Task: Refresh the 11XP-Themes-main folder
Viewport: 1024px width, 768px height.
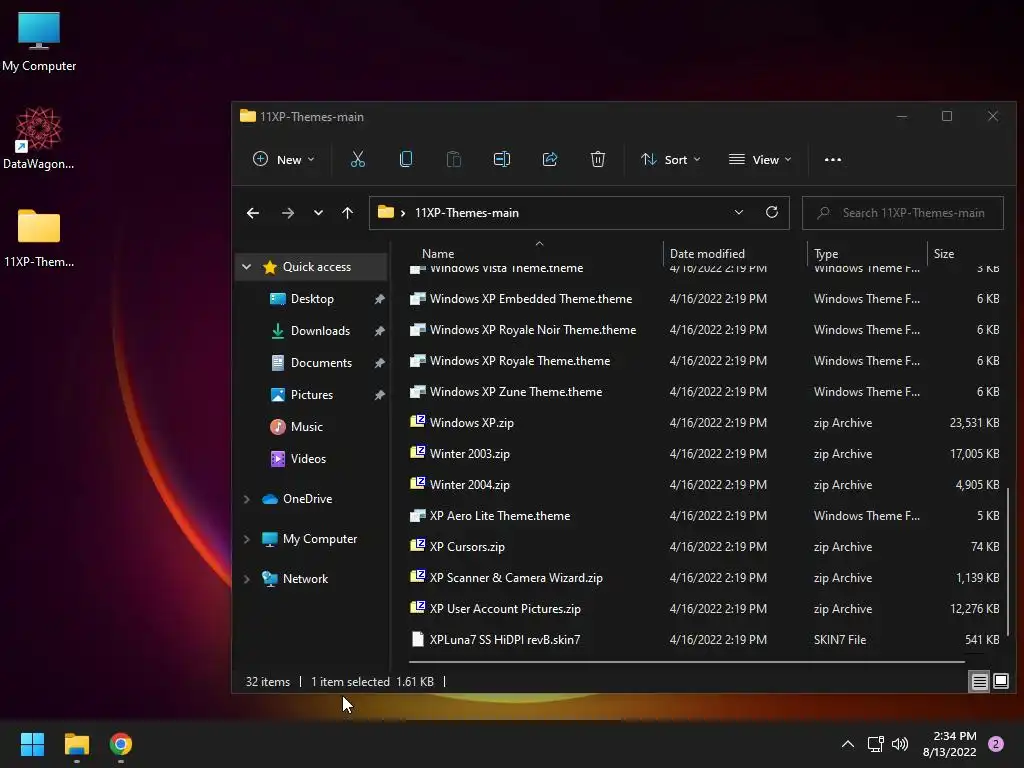Action: (772, 212)
